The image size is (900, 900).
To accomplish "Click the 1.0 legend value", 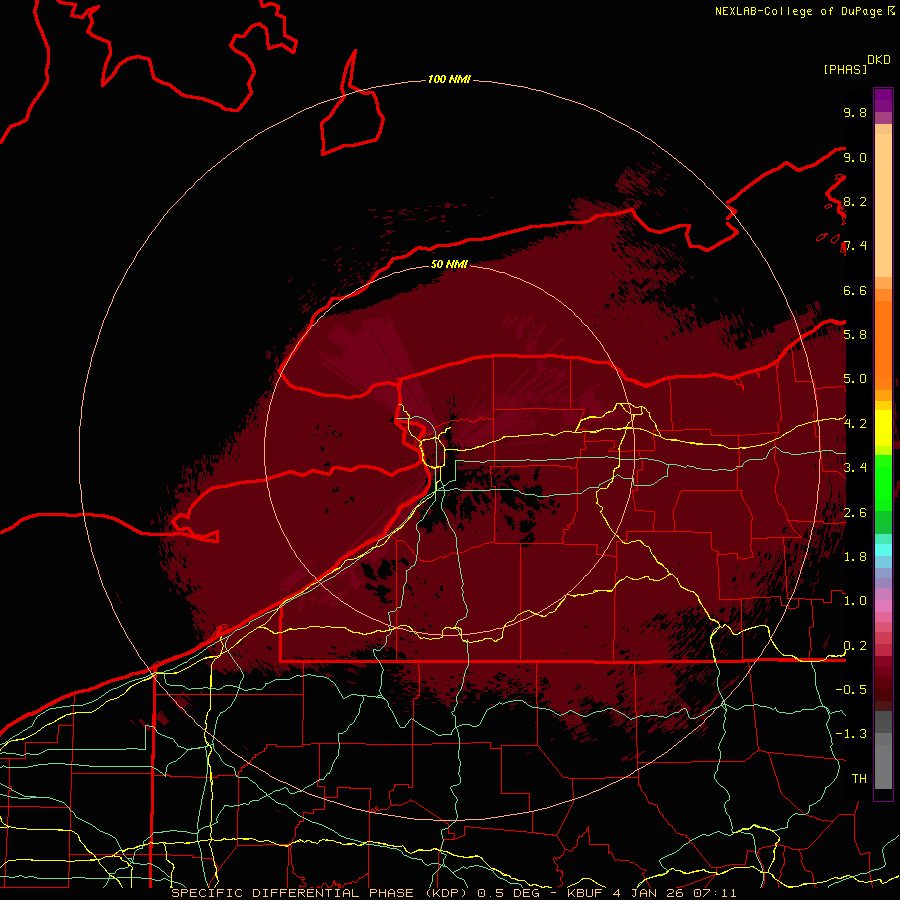I will coord(855,601).
